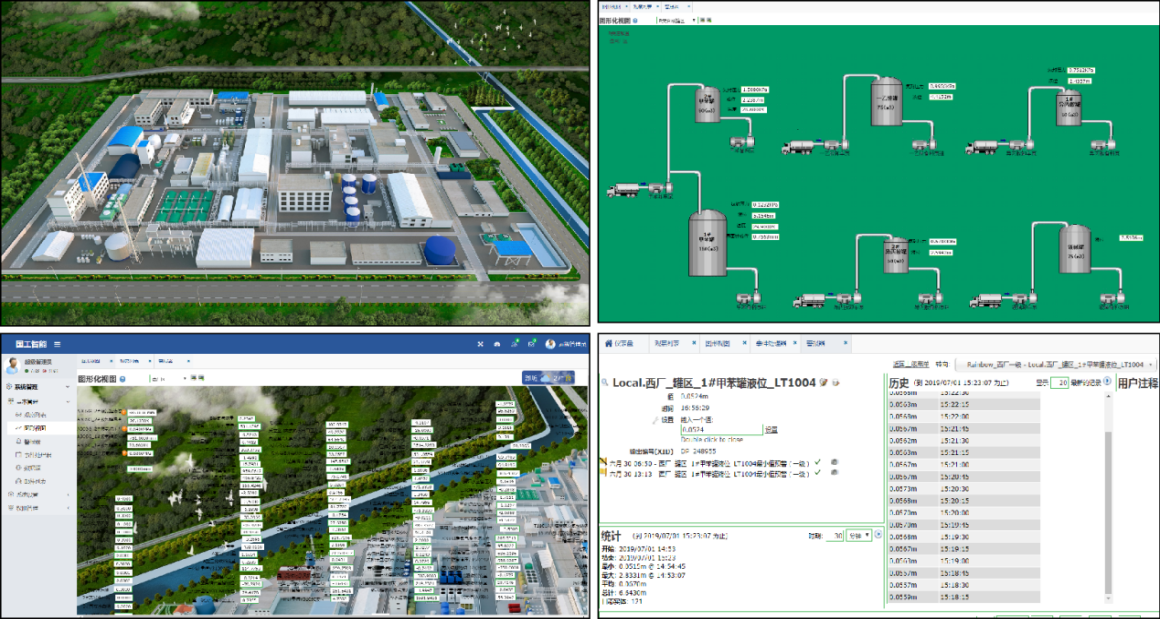Click the value input field showing 0.0574
Screen dimensions: 1160x619
[x=720, y=429]
